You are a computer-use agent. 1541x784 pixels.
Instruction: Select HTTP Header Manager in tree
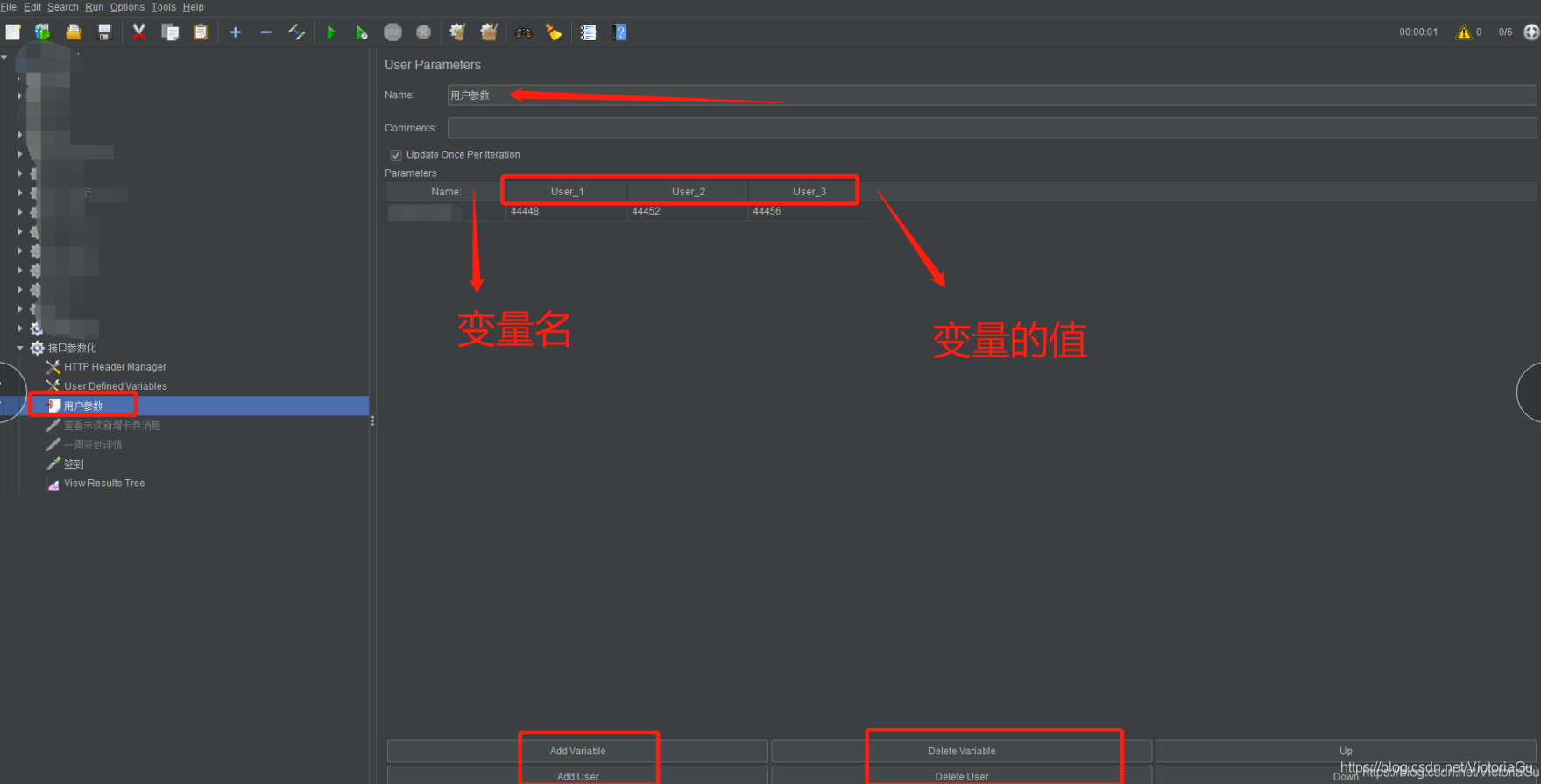115,367
